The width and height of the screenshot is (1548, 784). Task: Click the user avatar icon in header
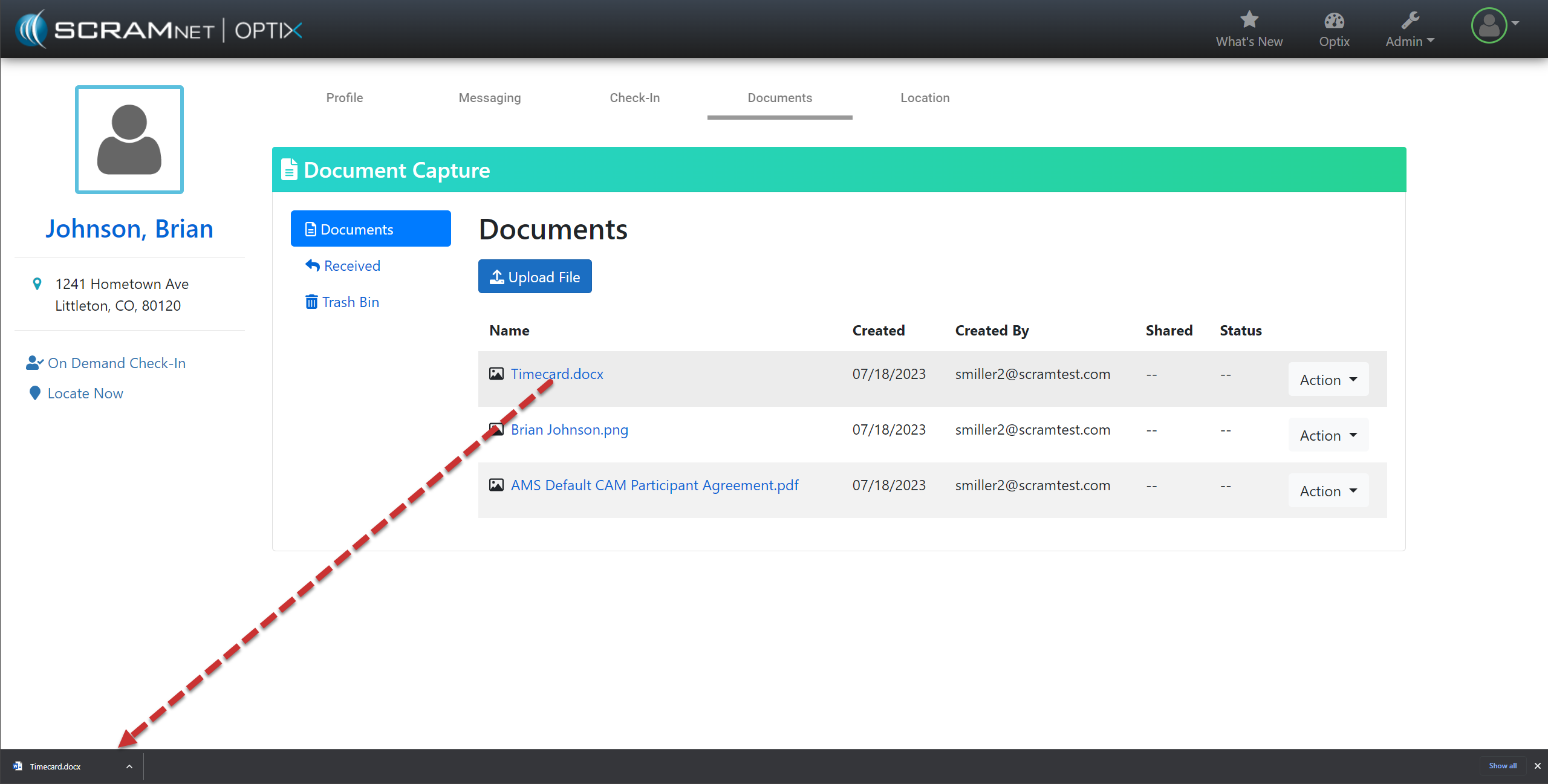[x=1489, y=25]
